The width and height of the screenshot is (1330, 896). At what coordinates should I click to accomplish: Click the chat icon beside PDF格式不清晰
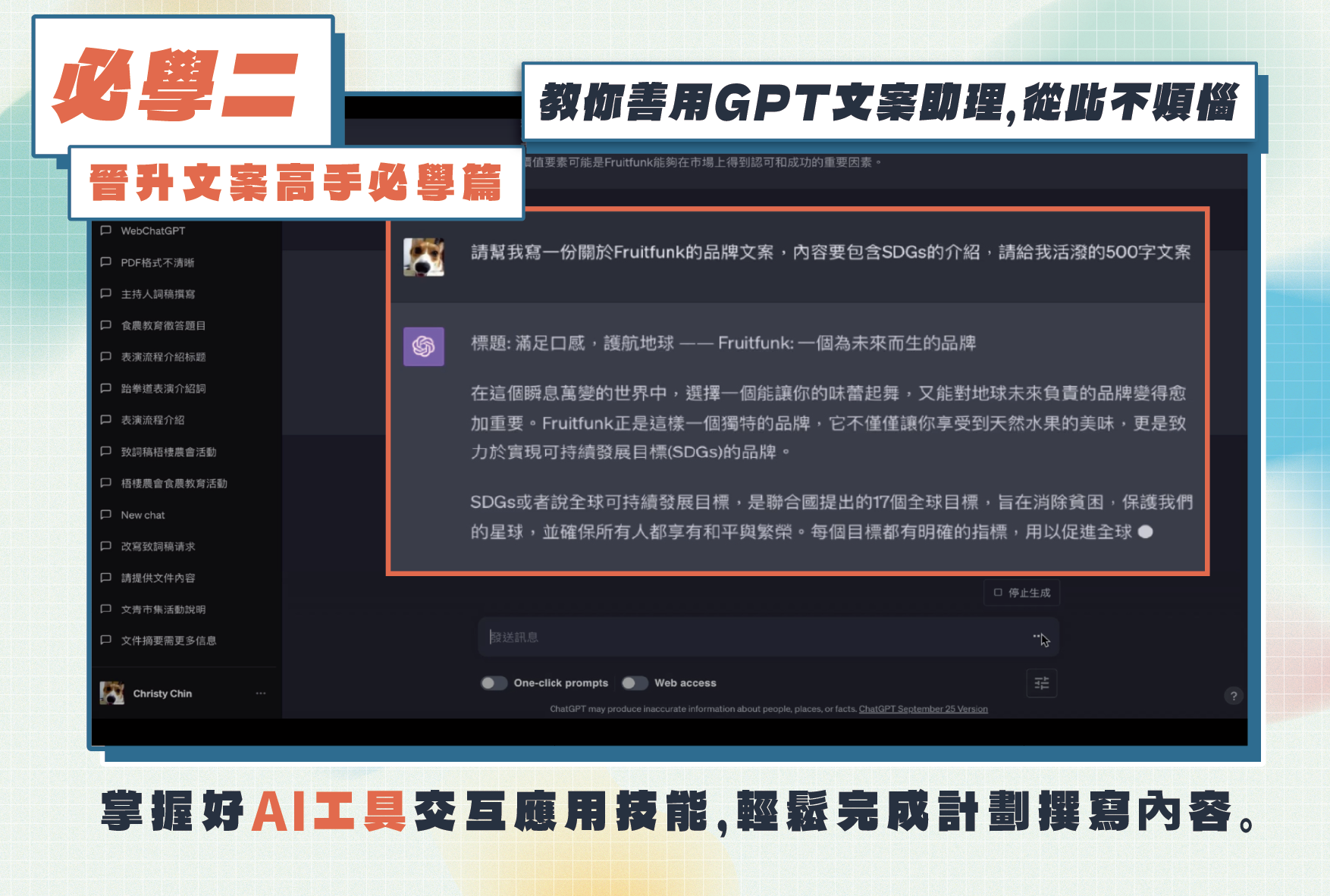click(x=105, y=262)
